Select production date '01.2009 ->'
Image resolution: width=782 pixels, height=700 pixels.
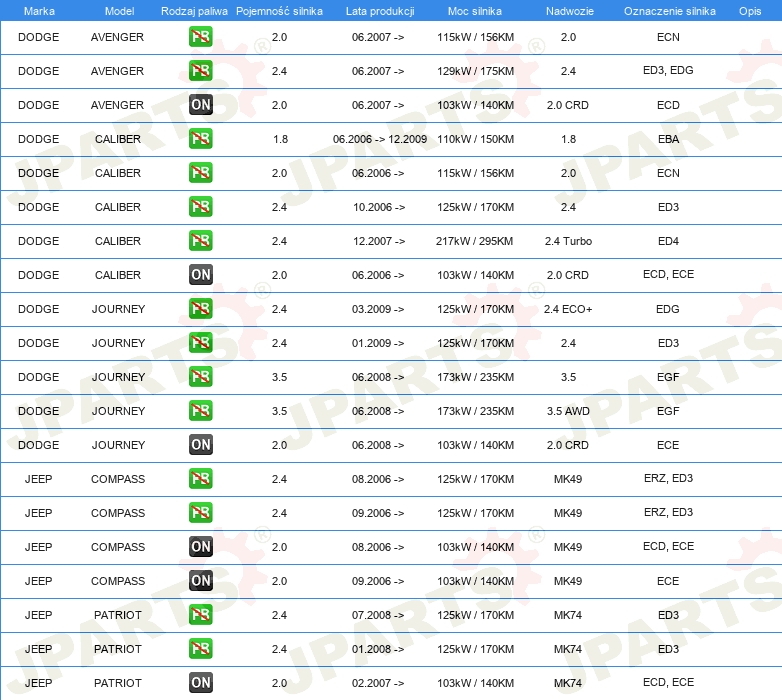coord(378,344)
